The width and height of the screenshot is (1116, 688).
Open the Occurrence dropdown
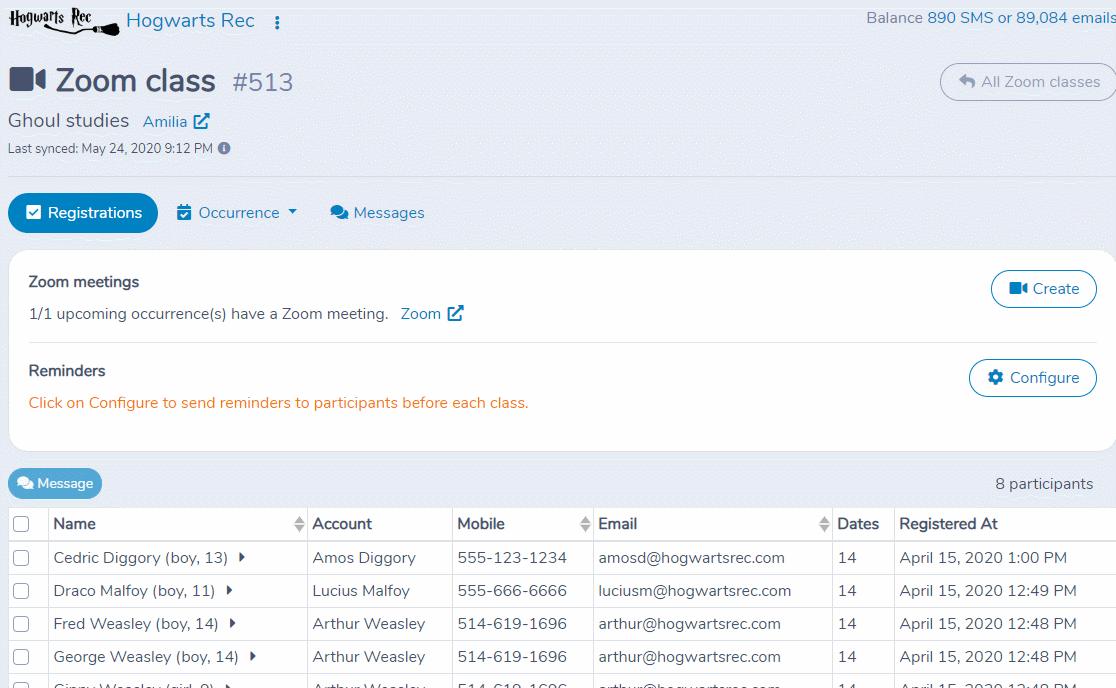point(237,213)
